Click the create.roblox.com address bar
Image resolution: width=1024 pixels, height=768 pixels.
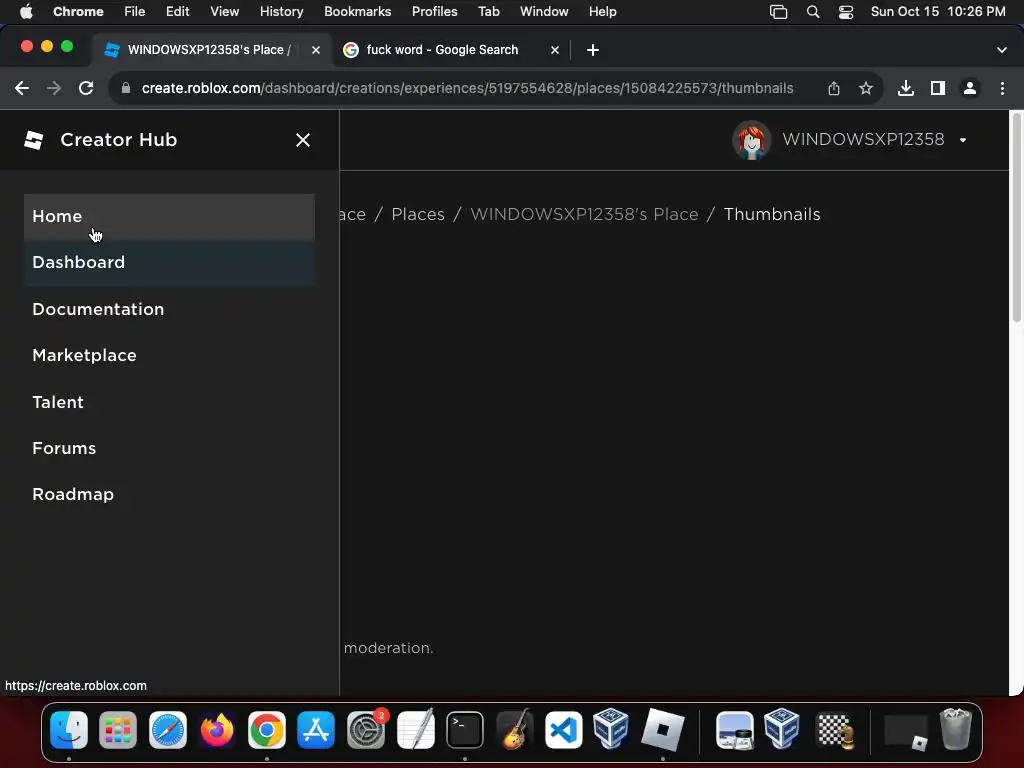468,88
